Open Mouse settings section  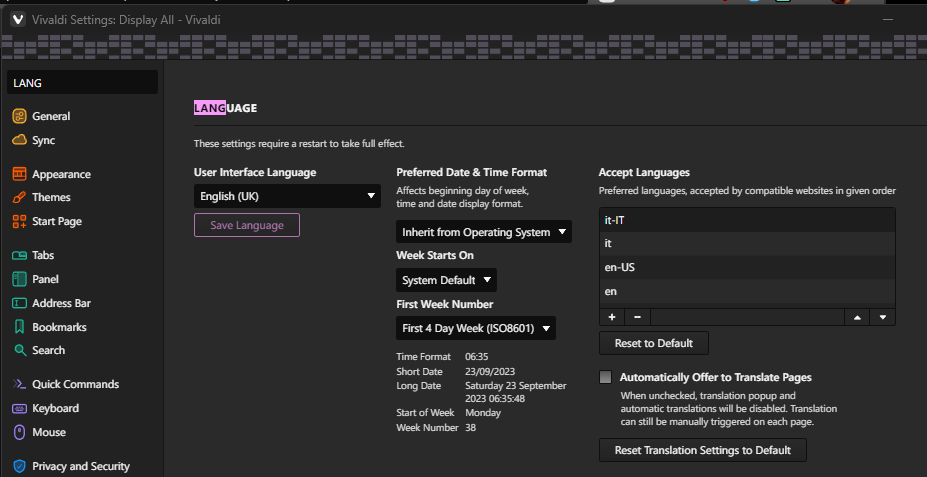tap(49, 432)
